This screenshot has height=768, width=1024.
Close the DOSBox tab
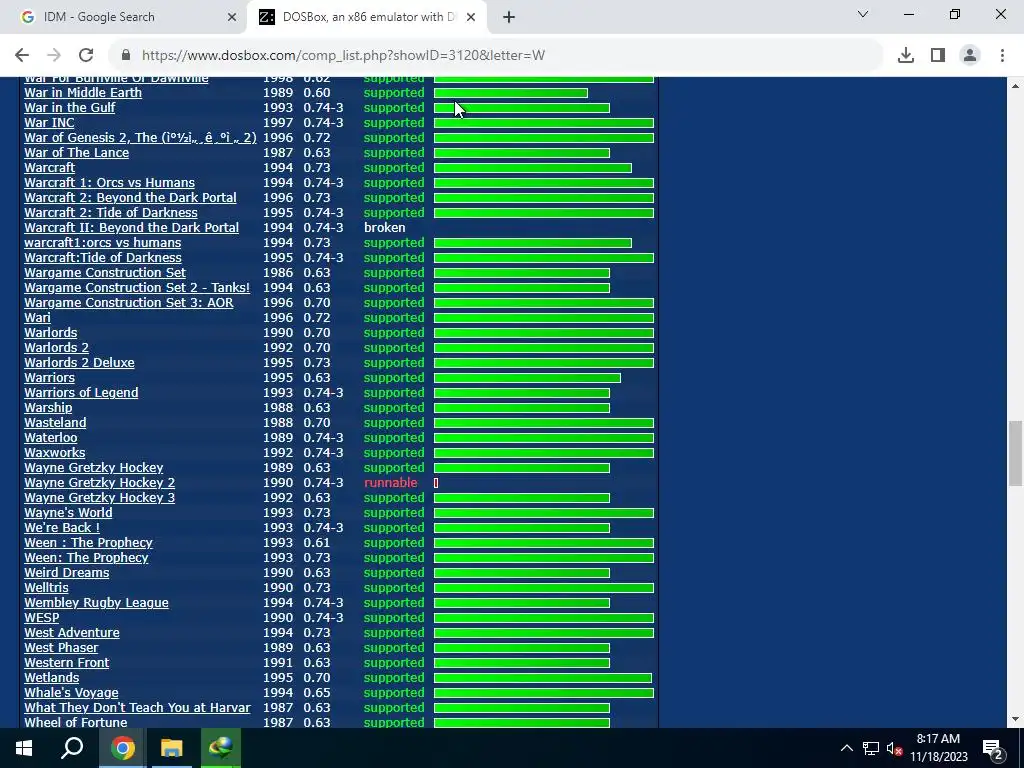coord(471,17)
